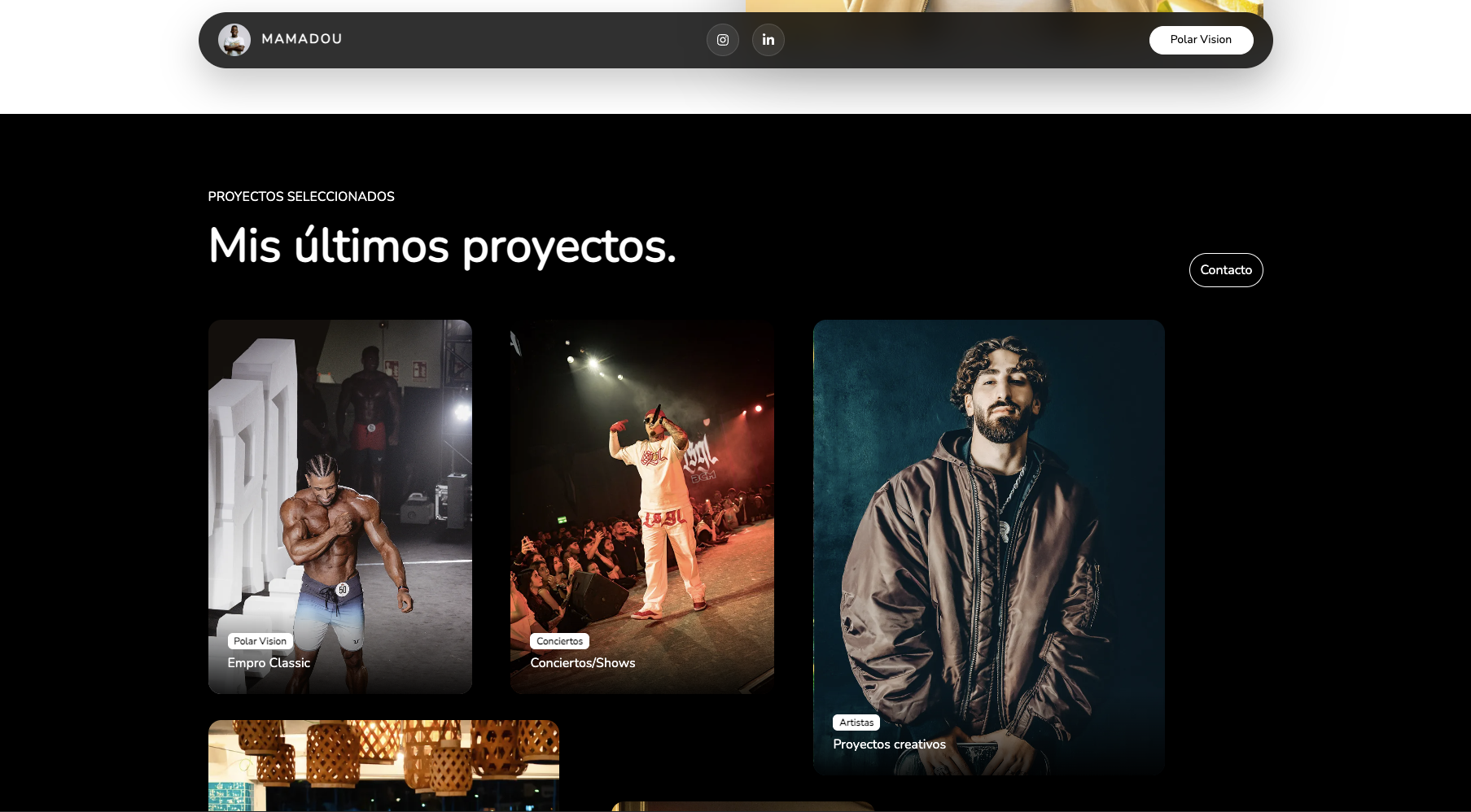Click the PROYECTOS SELECCIONADOS label
Viewport: 1471px width, 812px height.
coord(301,197)
